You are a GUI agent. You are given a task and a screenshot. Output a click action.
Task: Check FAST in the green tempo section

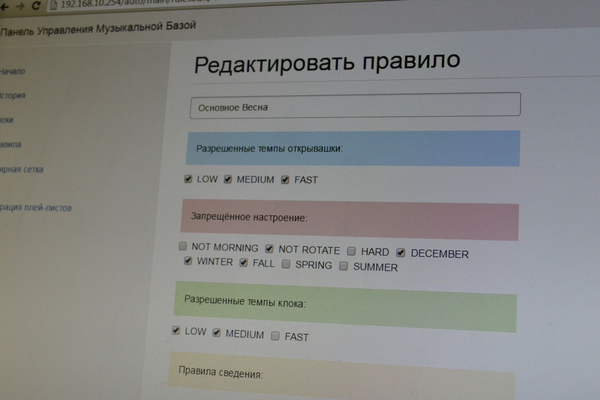pyautogui.click(x=275, y=336)
